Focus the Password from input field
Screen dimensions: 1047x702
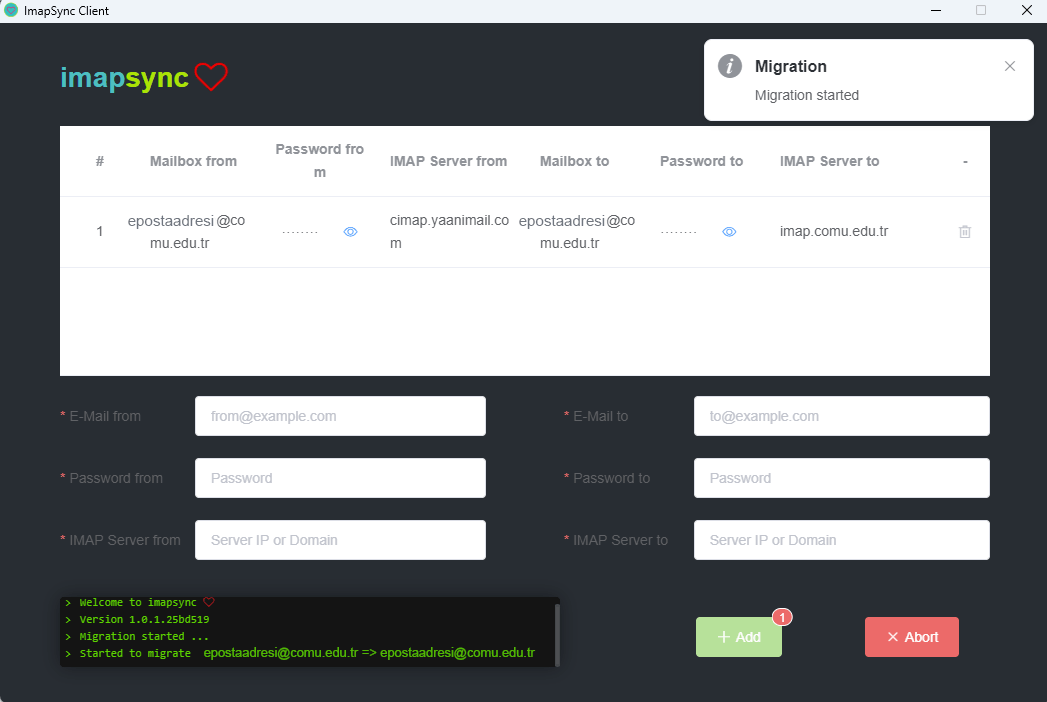[340, 478]
